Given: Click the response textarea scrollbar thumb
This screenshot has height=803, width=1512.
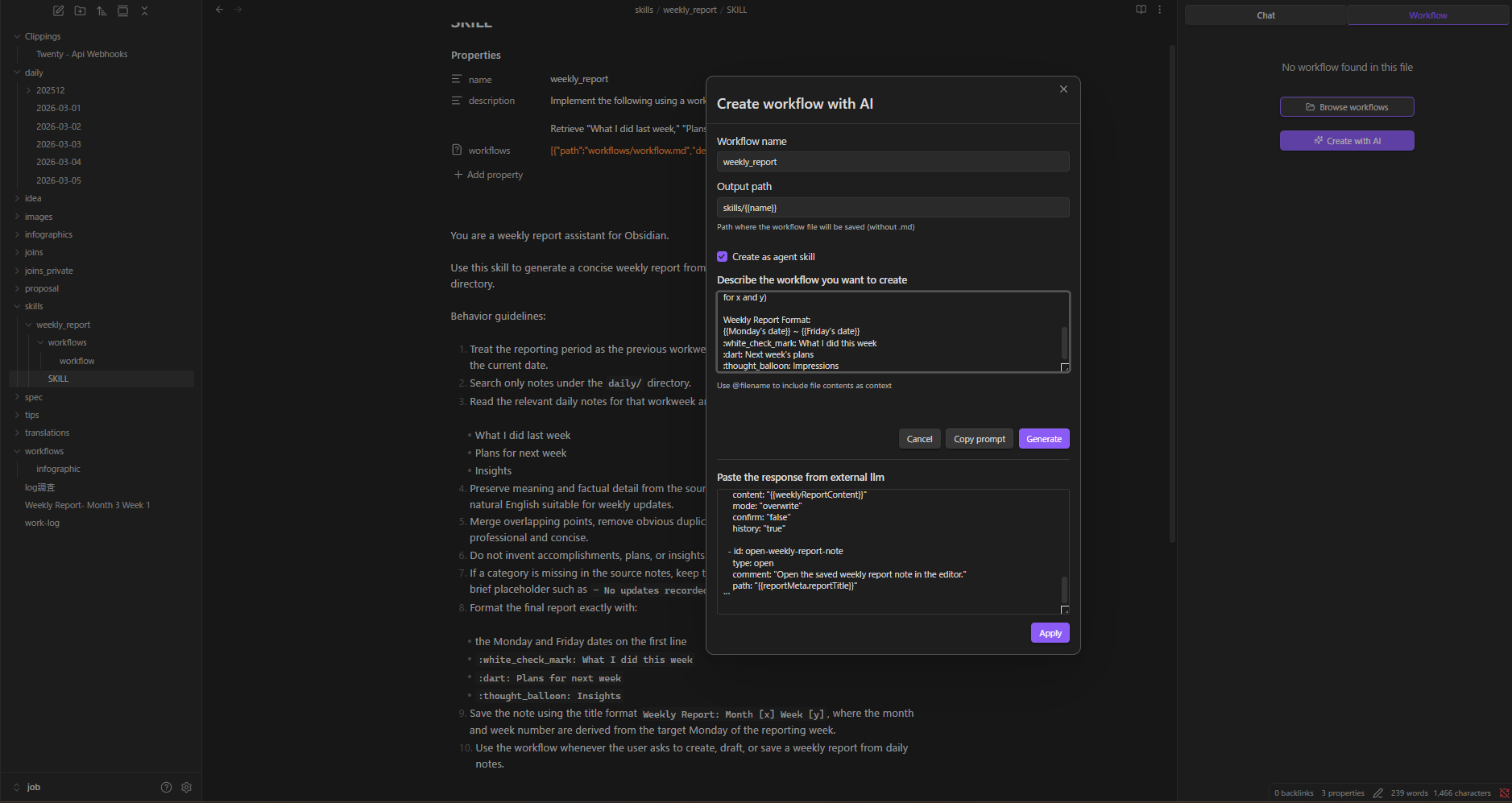Looking at the screenshot, I should (1064, 590).
